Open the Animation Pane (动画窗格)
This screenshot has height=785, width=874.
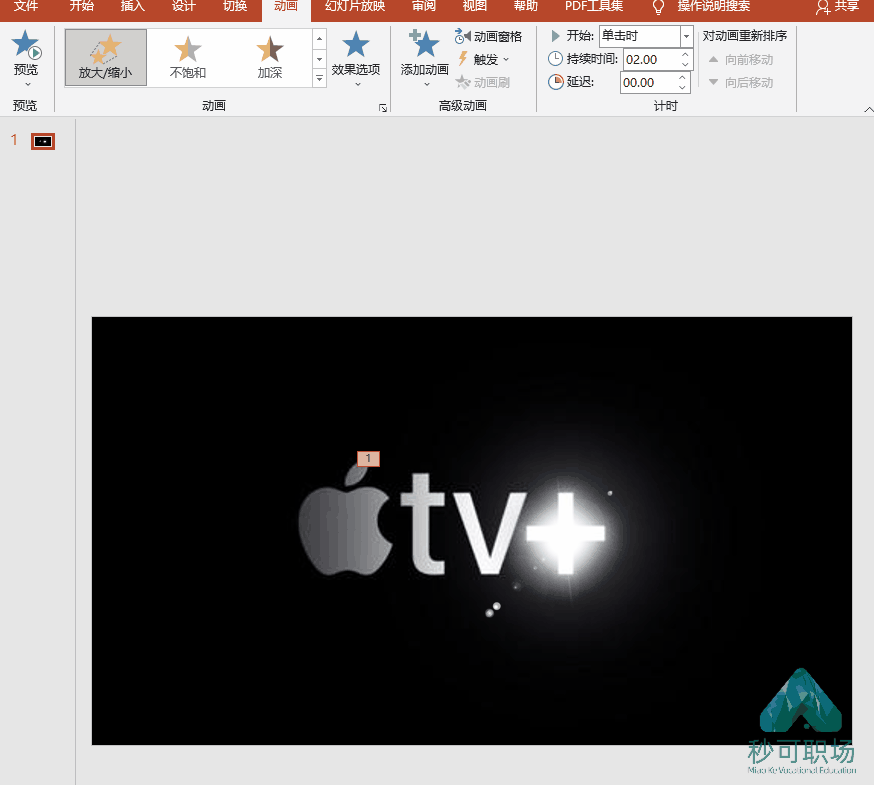coord(488,37)
